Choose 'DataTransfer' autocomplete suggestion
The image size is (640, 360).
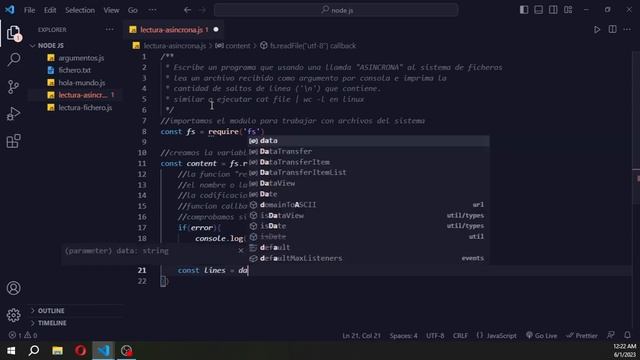click(369, 151)
